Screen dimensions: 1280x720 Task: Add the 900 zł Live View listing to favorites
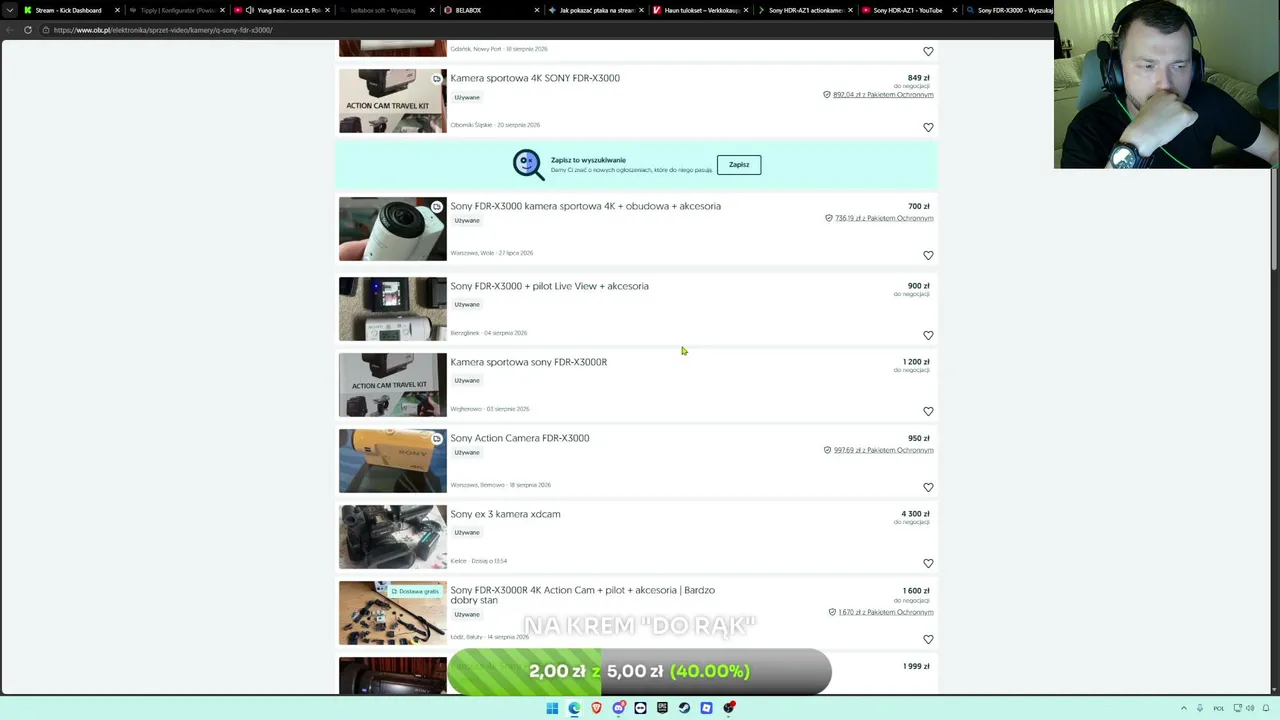[x=928, y=335]
